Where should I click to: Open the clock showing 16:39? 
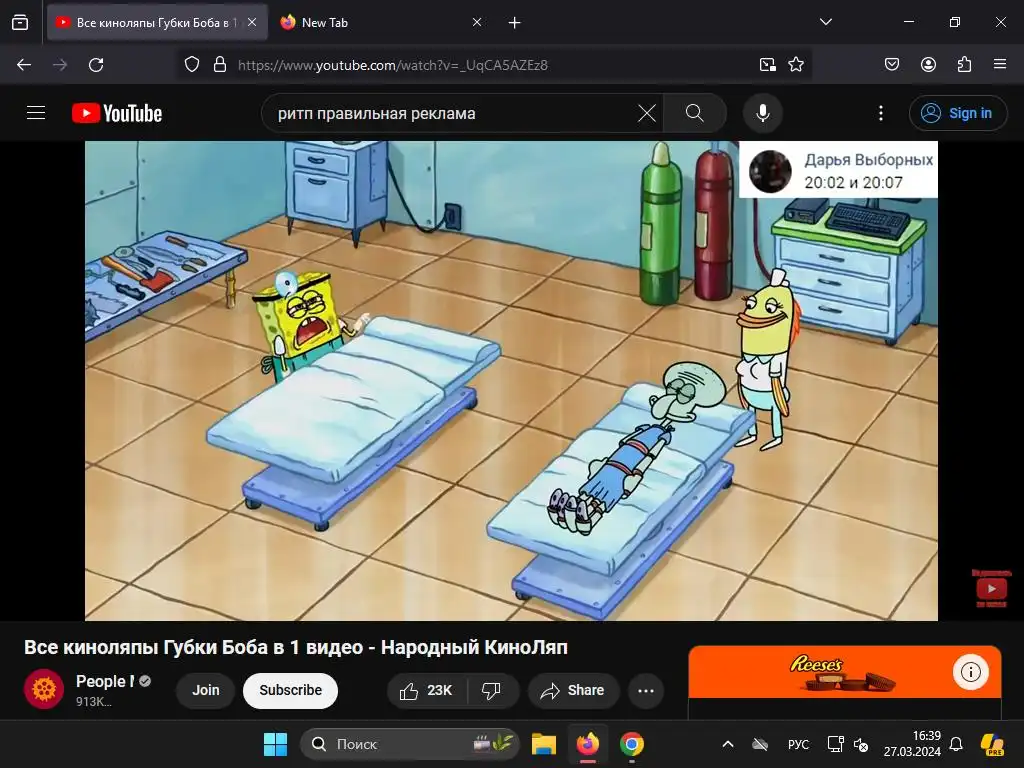[912, 744]
